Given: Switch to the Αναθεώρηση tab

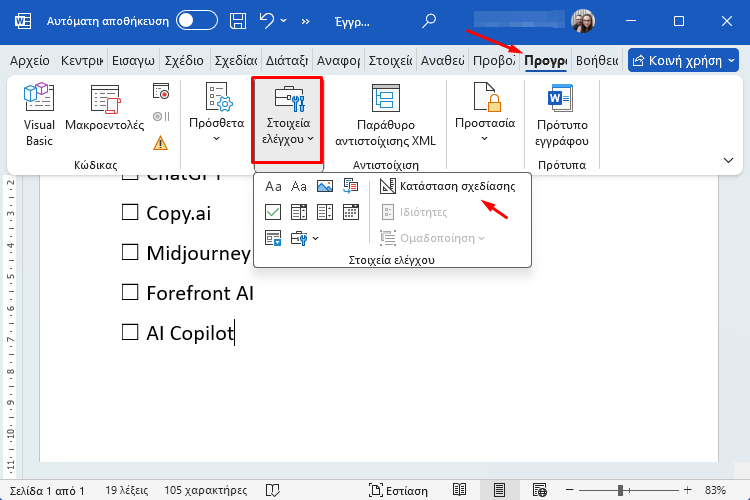Looking at the screenshot, I should [442, 61].
